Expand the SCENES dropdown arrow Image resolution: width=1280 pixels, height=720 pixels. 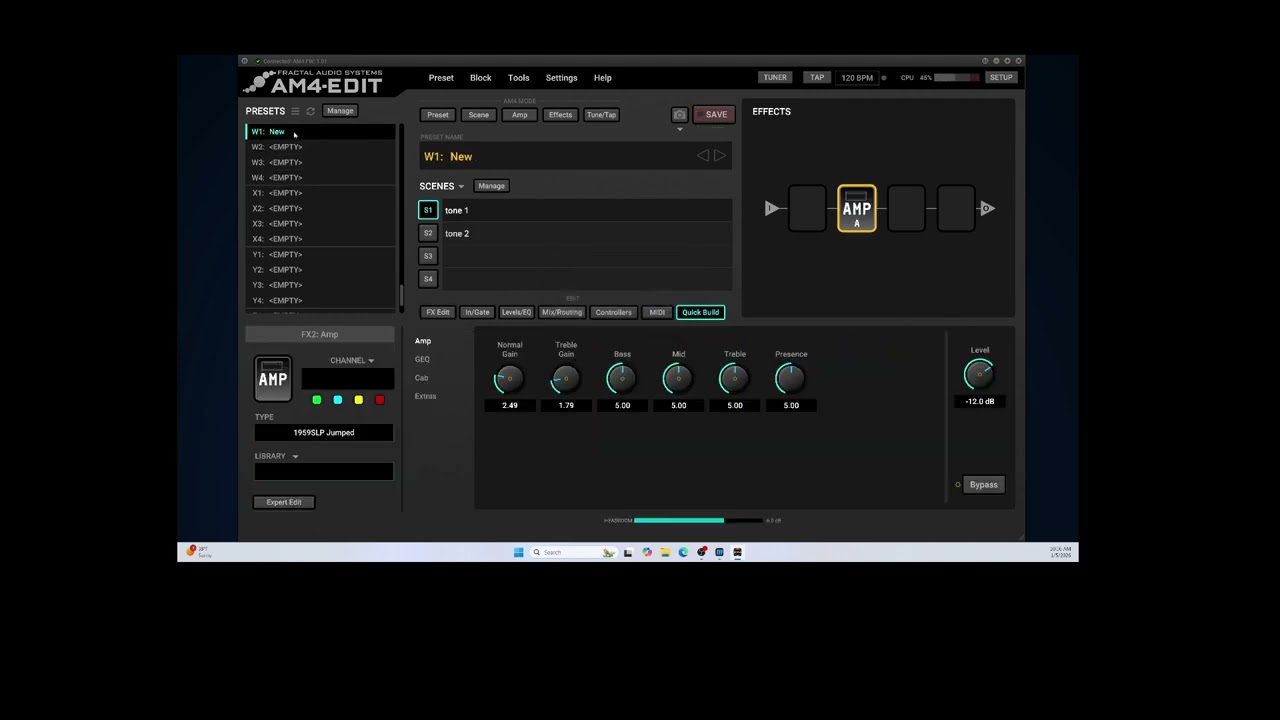(x=461, y=187)
